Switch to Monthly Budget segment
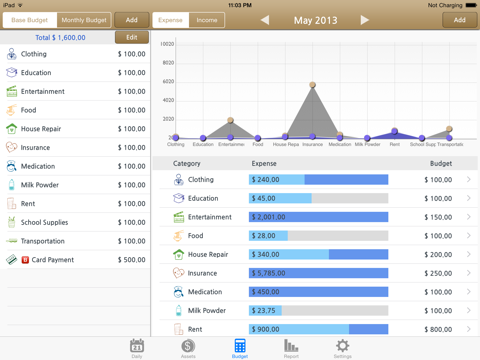Viewport: 480px width, 360px height. click(x=84, y=20)
